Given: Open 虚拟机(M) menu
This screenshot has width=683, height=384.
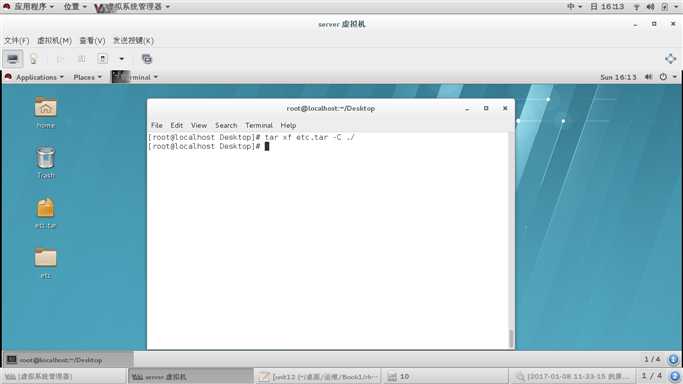Looking at the screenshot, I should [54, 40].
